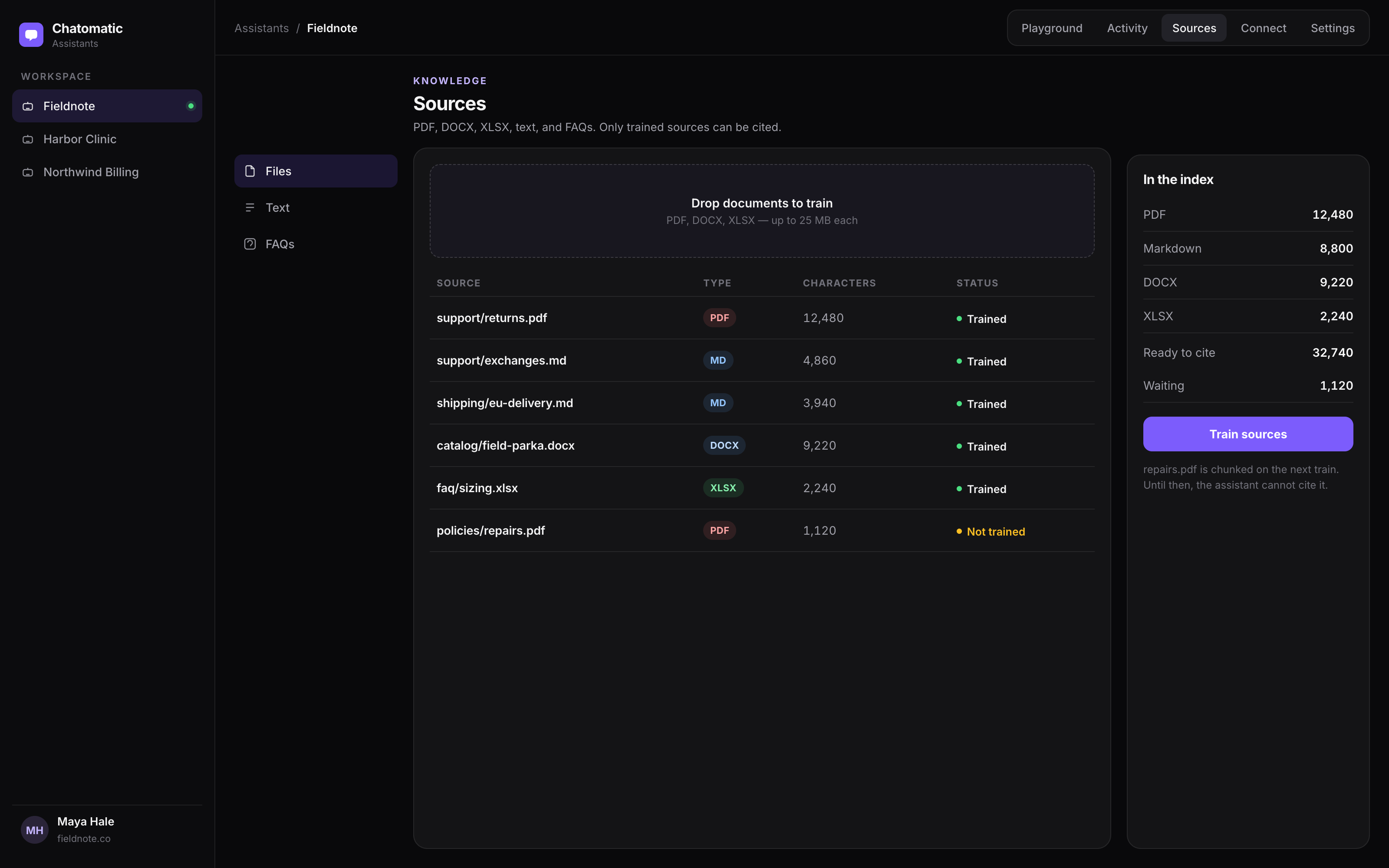This screenshot has width=1389, height=868.
Task: Click the lines icon next to Text
Action: tap(250, 208)
